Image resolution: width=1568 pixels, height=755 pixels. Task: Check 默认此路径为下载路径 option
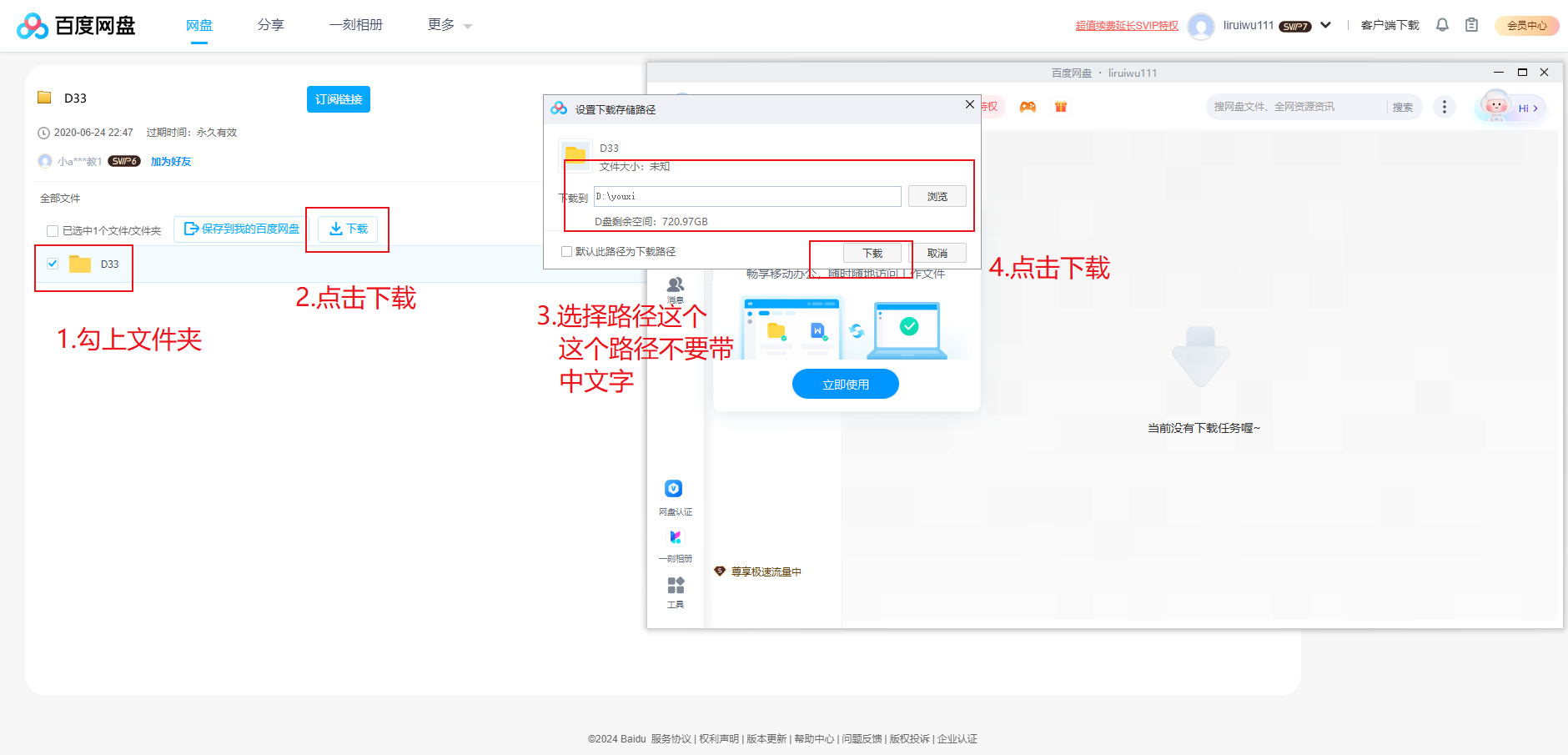coord(566,251)
